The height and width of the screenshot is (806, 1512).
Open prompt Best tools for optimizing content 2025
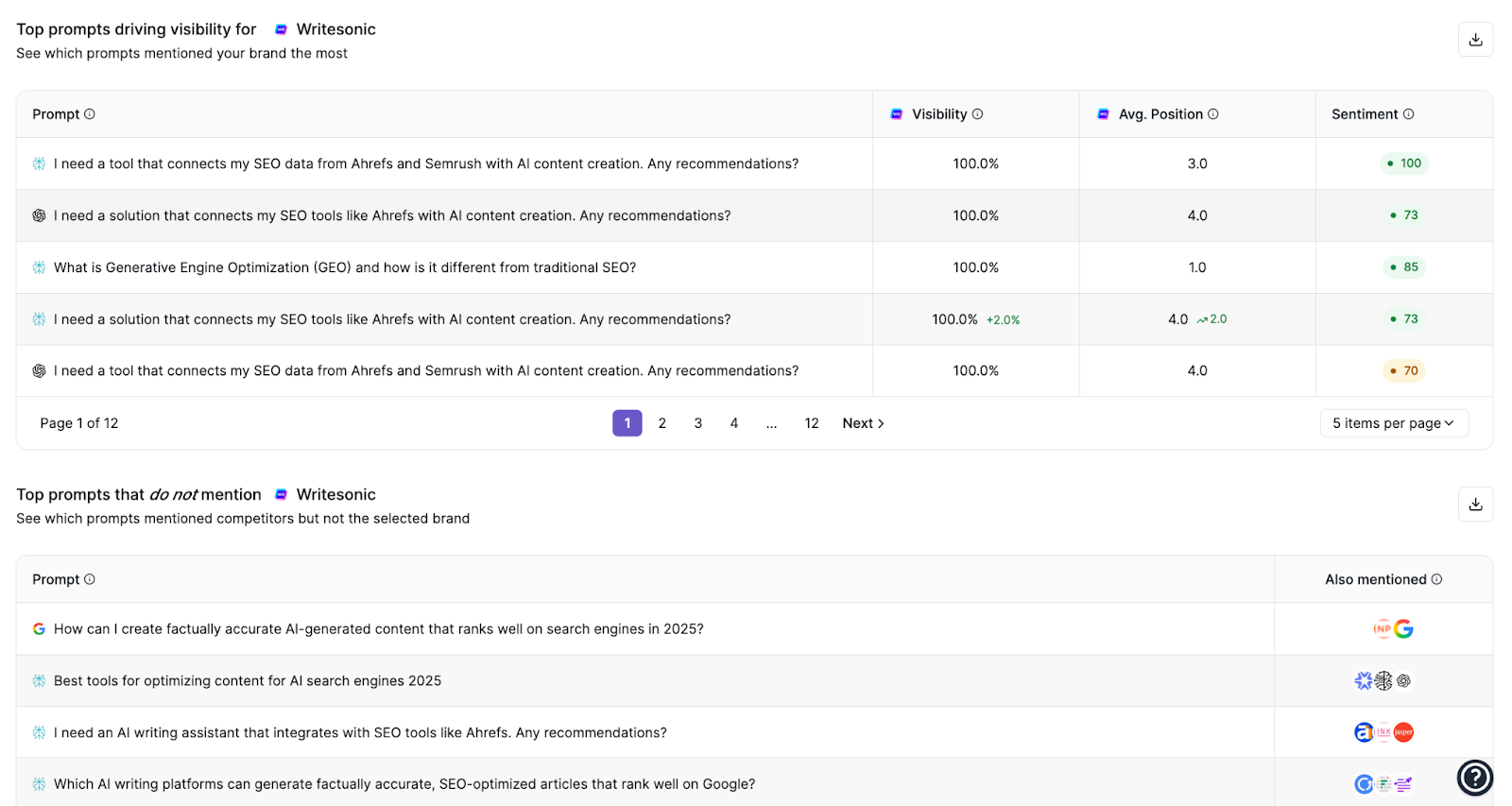pos(248,681)
